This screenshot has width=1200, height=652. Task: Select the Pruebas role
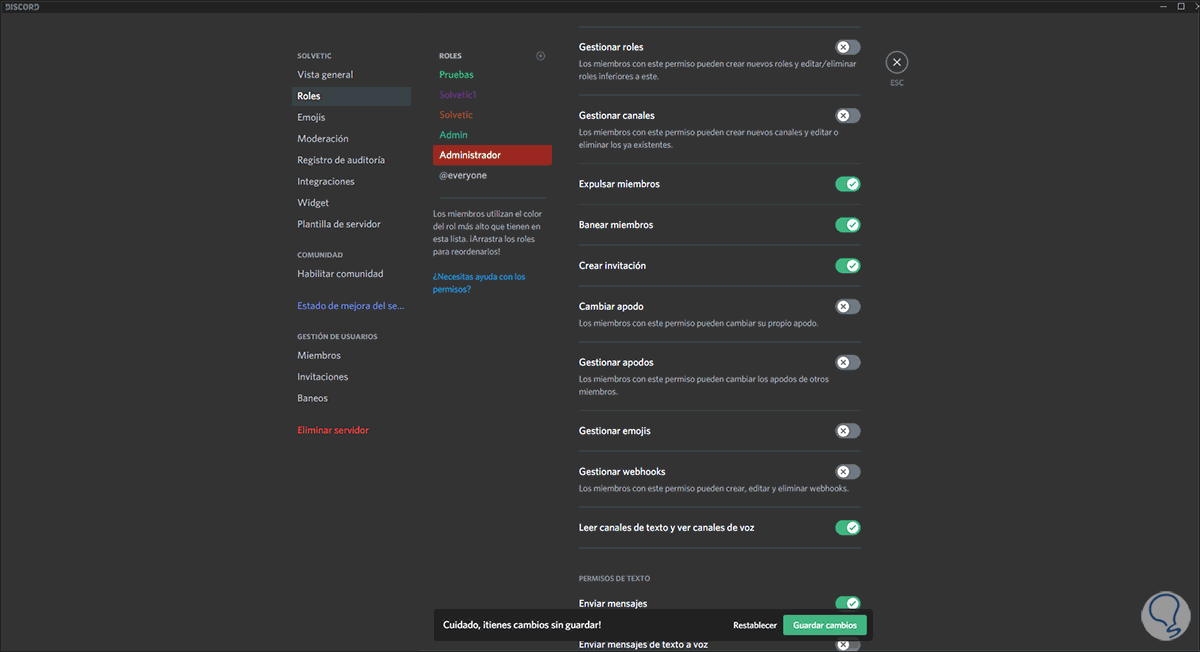pos(456,75)
